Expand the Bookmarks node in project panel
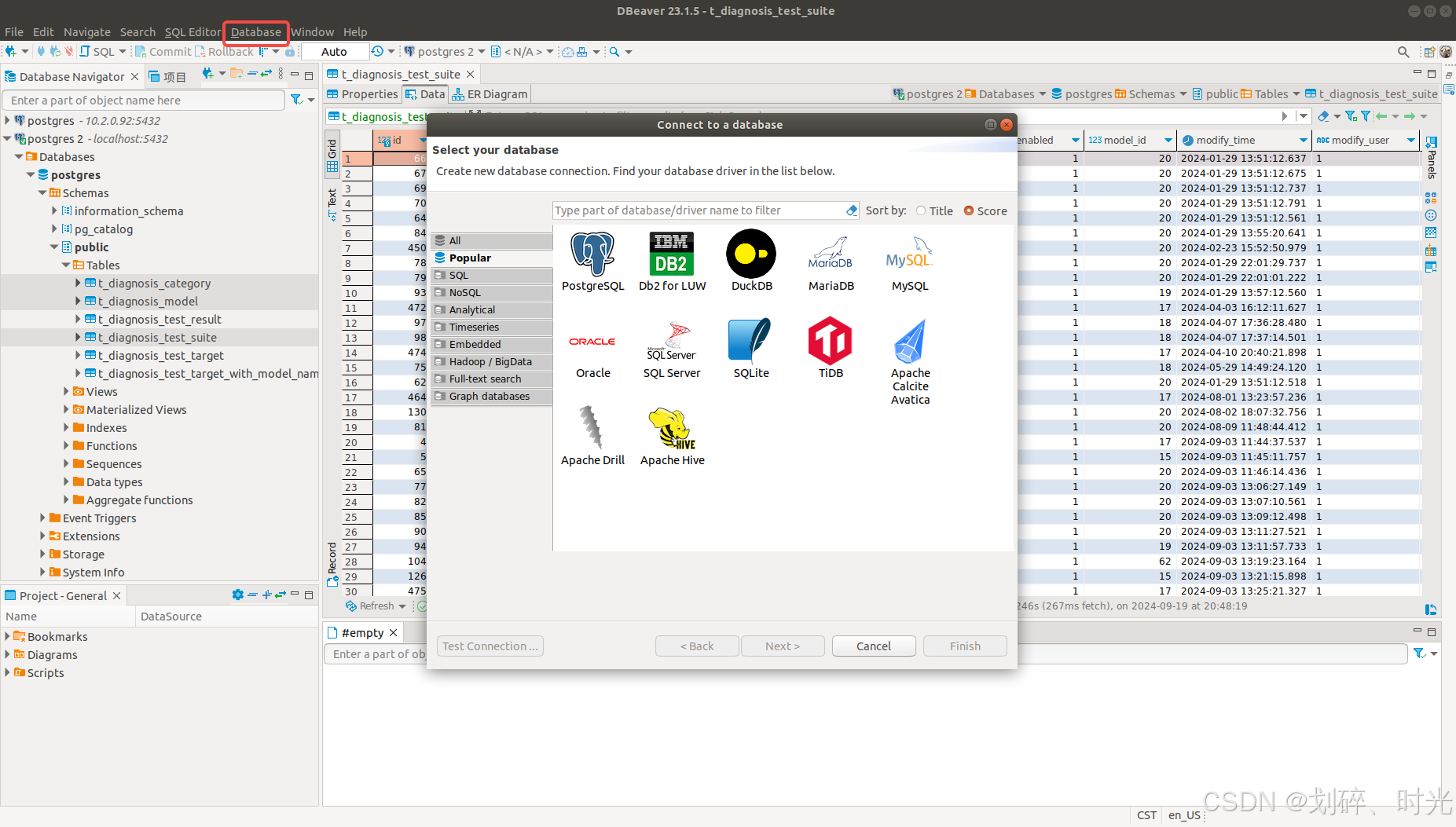The width and height of the screenshot is (1456, 827). [7, 636]
